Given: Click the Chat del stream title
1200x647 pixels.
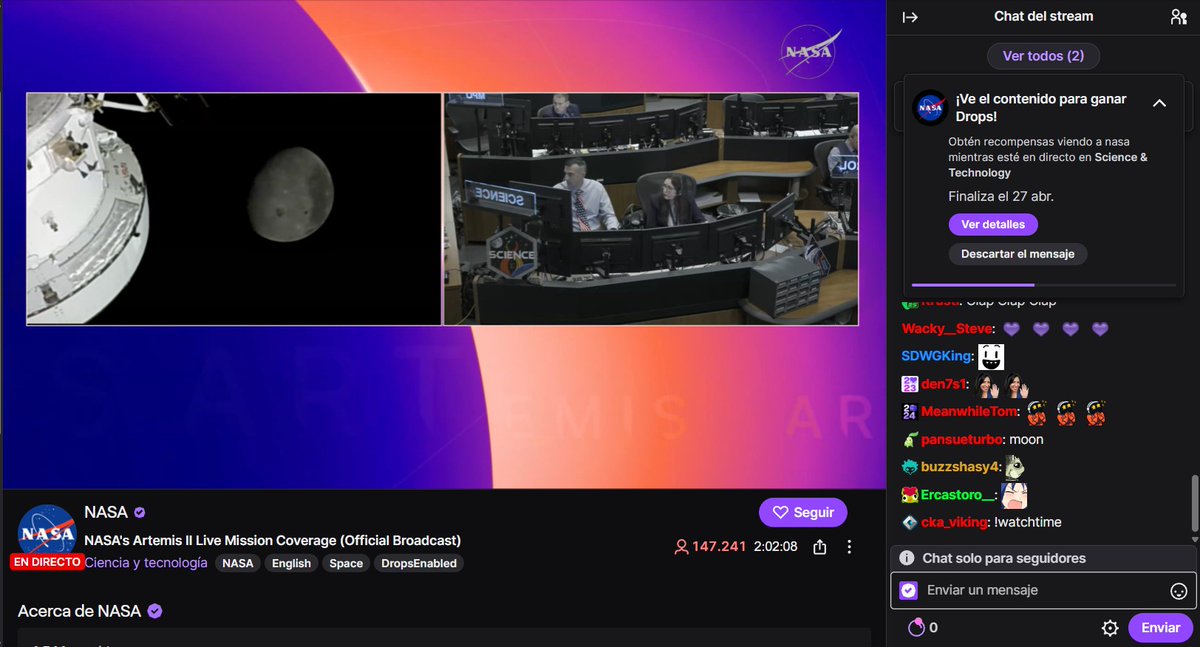Looking at the screenshot, I should click(x=1044, y=16).
